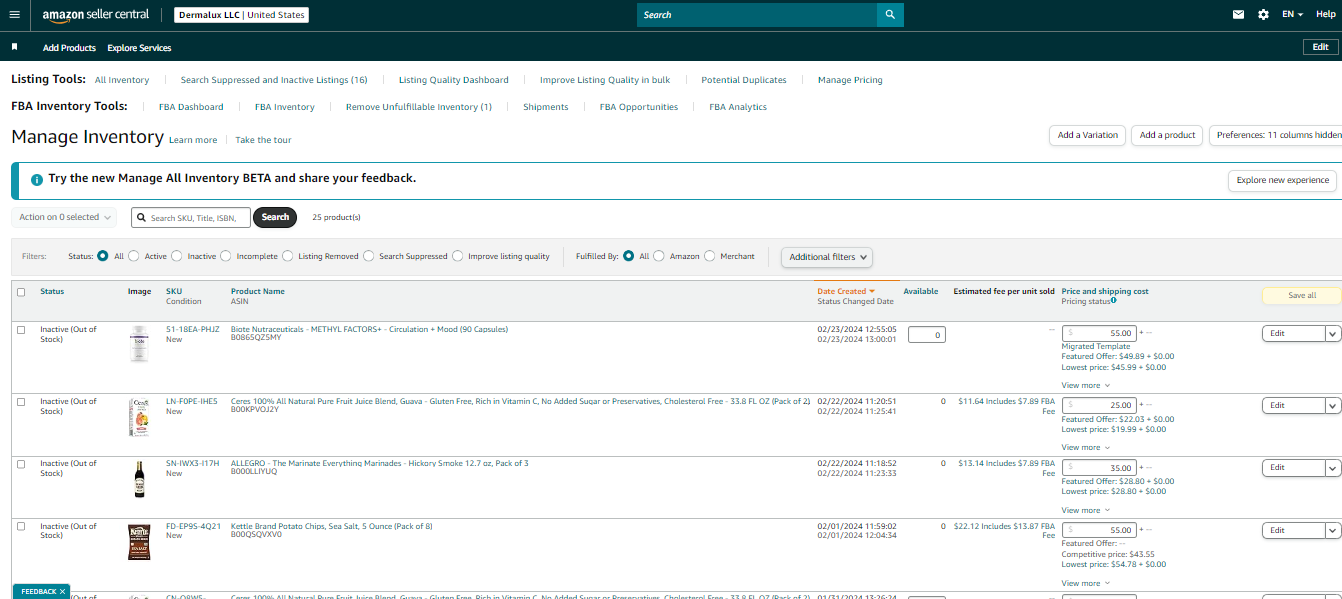
Task: Expand View more under ALLEGRO pricing
Action: click(x=1084, y=510)
